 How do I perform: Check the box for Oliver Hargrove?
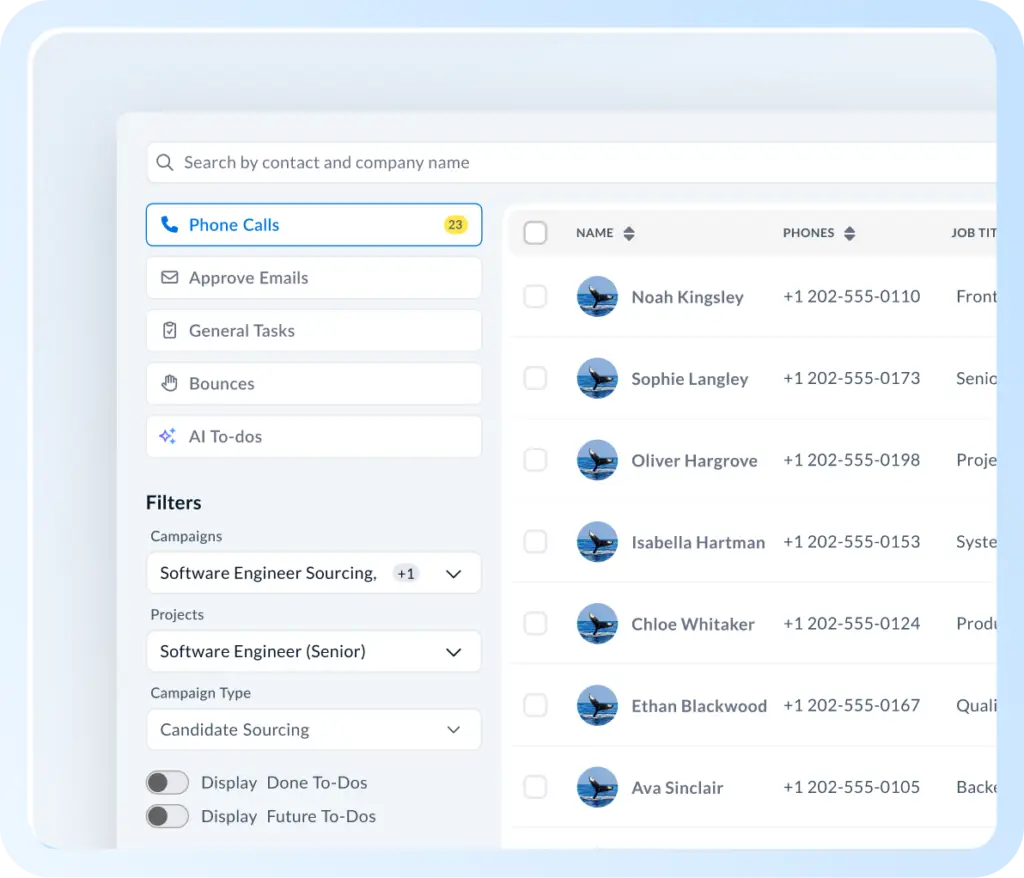click(536, 460)
